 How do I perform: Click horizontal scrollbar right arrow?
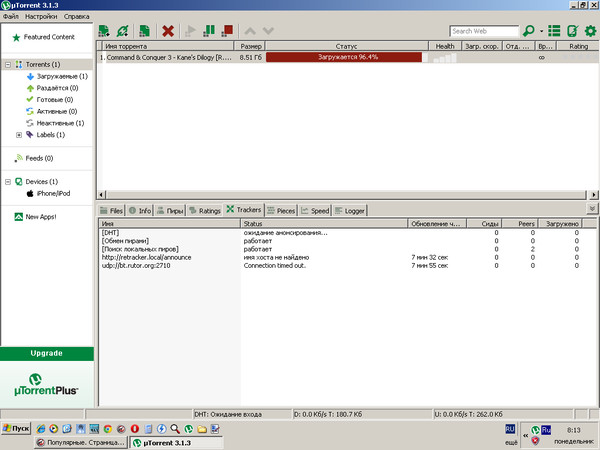pos(593,195)
